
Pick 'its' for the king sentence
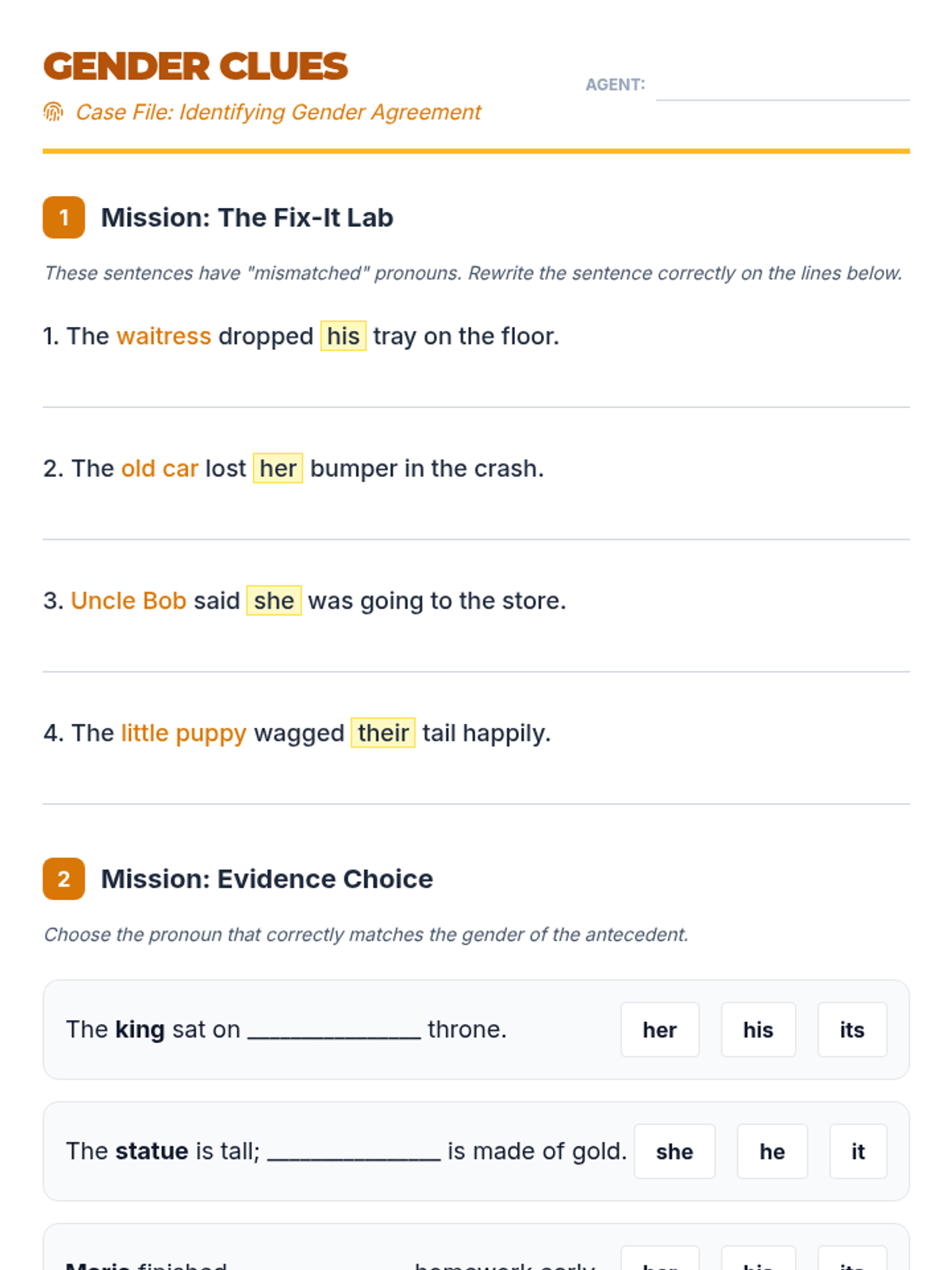click(x=852, y=1029)
